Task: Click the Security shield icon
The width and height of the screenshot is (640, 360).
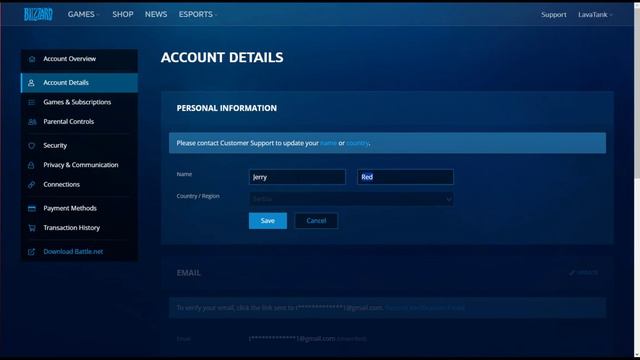Action: coord(31,146)
